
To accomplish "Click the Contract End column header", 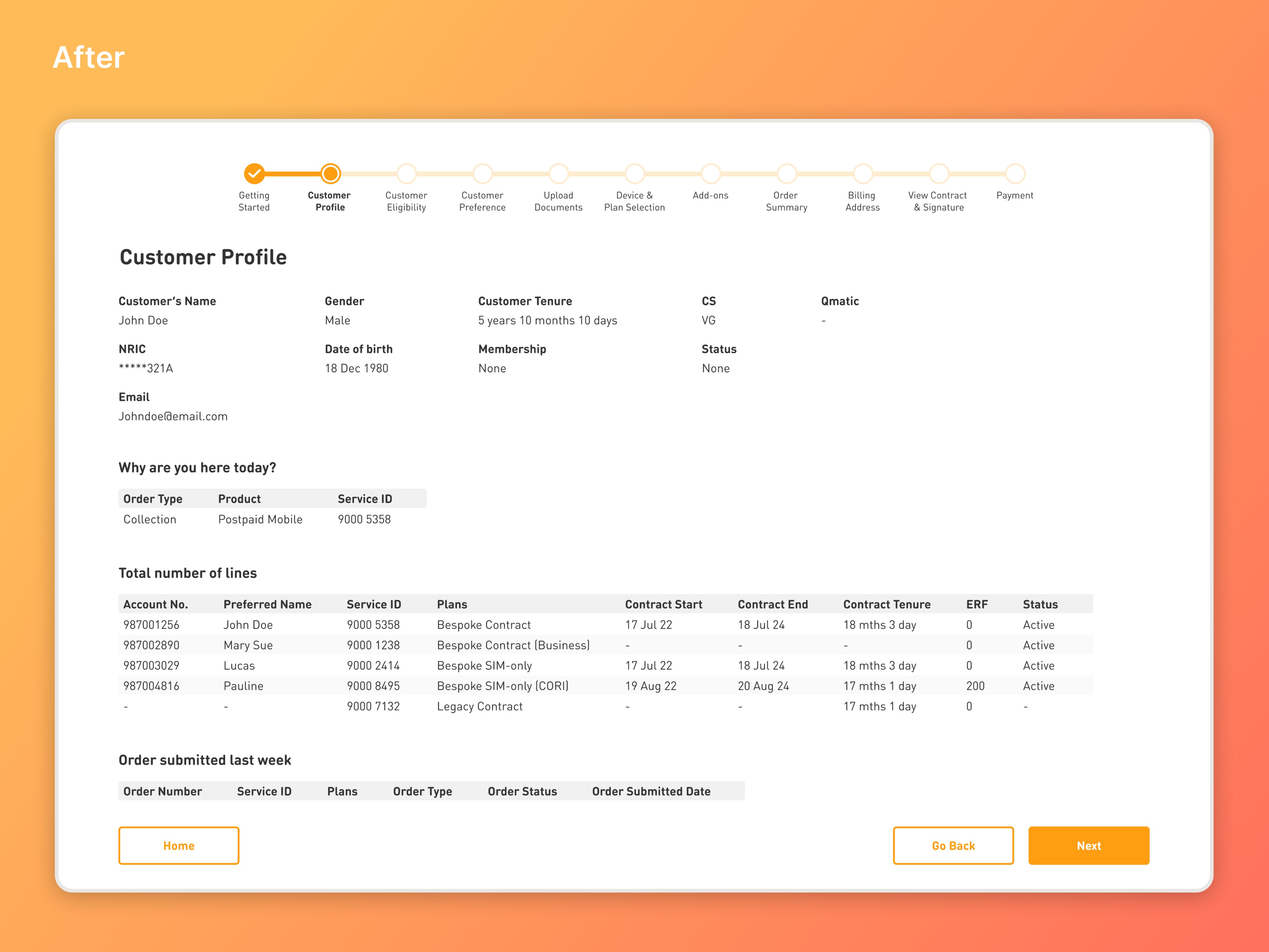I will [772, 604].
